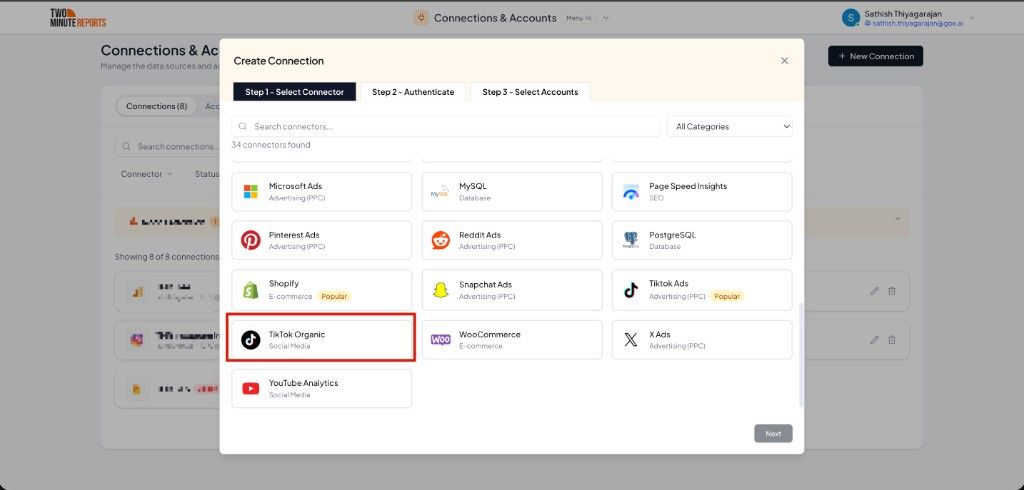1024x490 pixels.
Task: Pick the Shopify connector icon
Action: (x=251, y=290)
